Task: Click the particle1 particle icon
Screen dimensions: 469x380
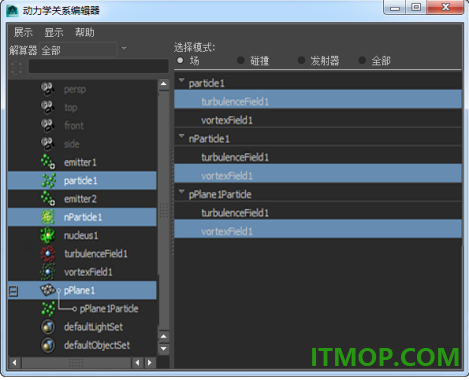Action: tap(48, 181)
